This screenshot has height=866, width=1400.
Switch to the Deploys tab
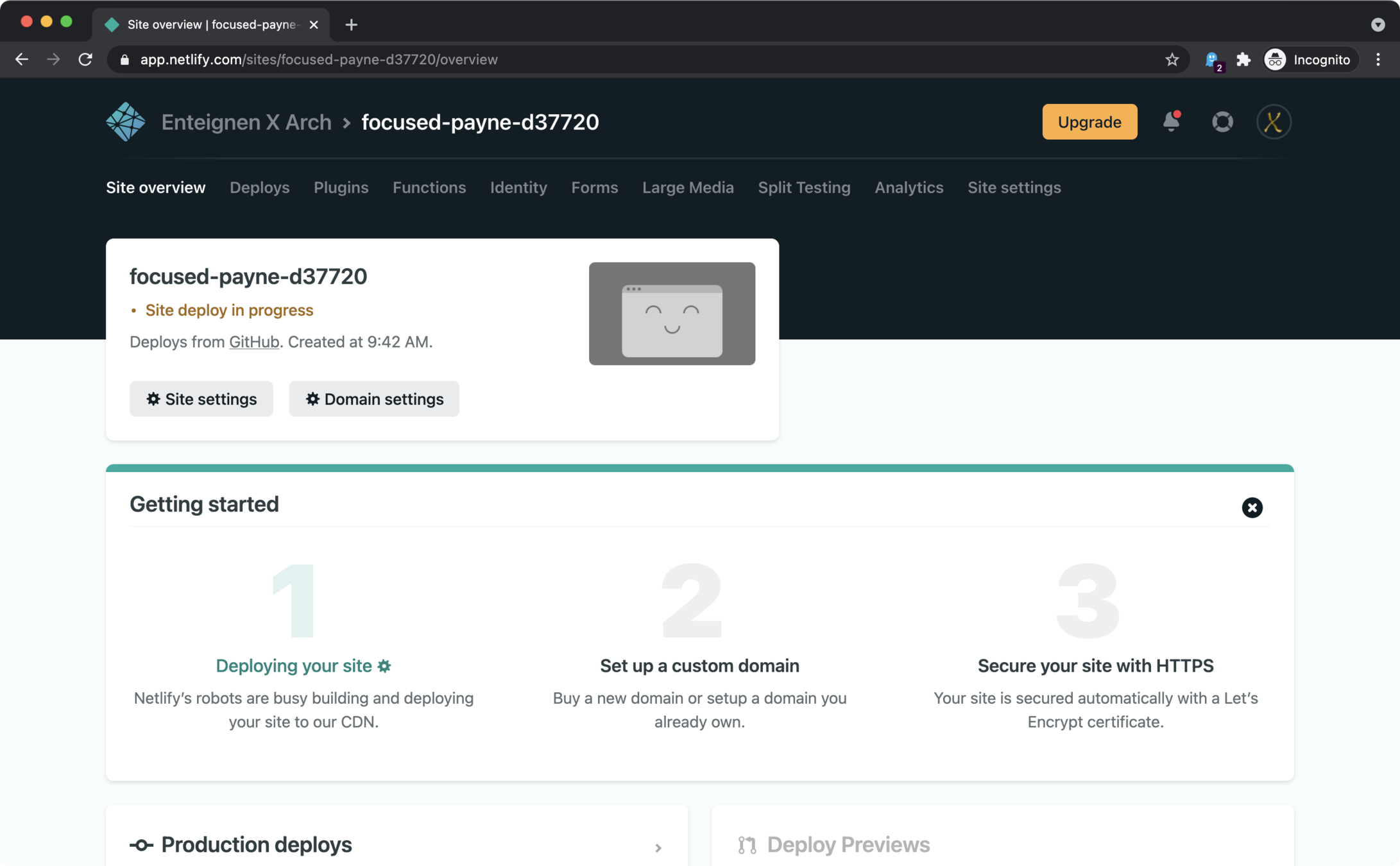(259, 187)
